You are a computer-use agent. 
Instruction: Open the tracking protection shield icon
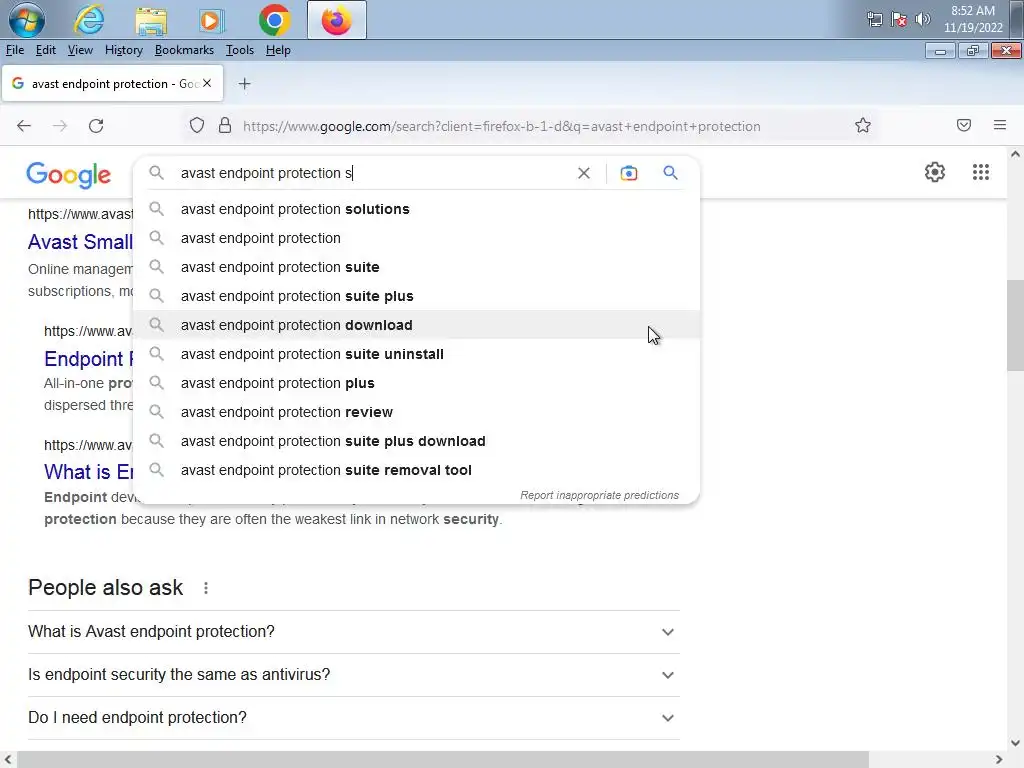(197, 125)
